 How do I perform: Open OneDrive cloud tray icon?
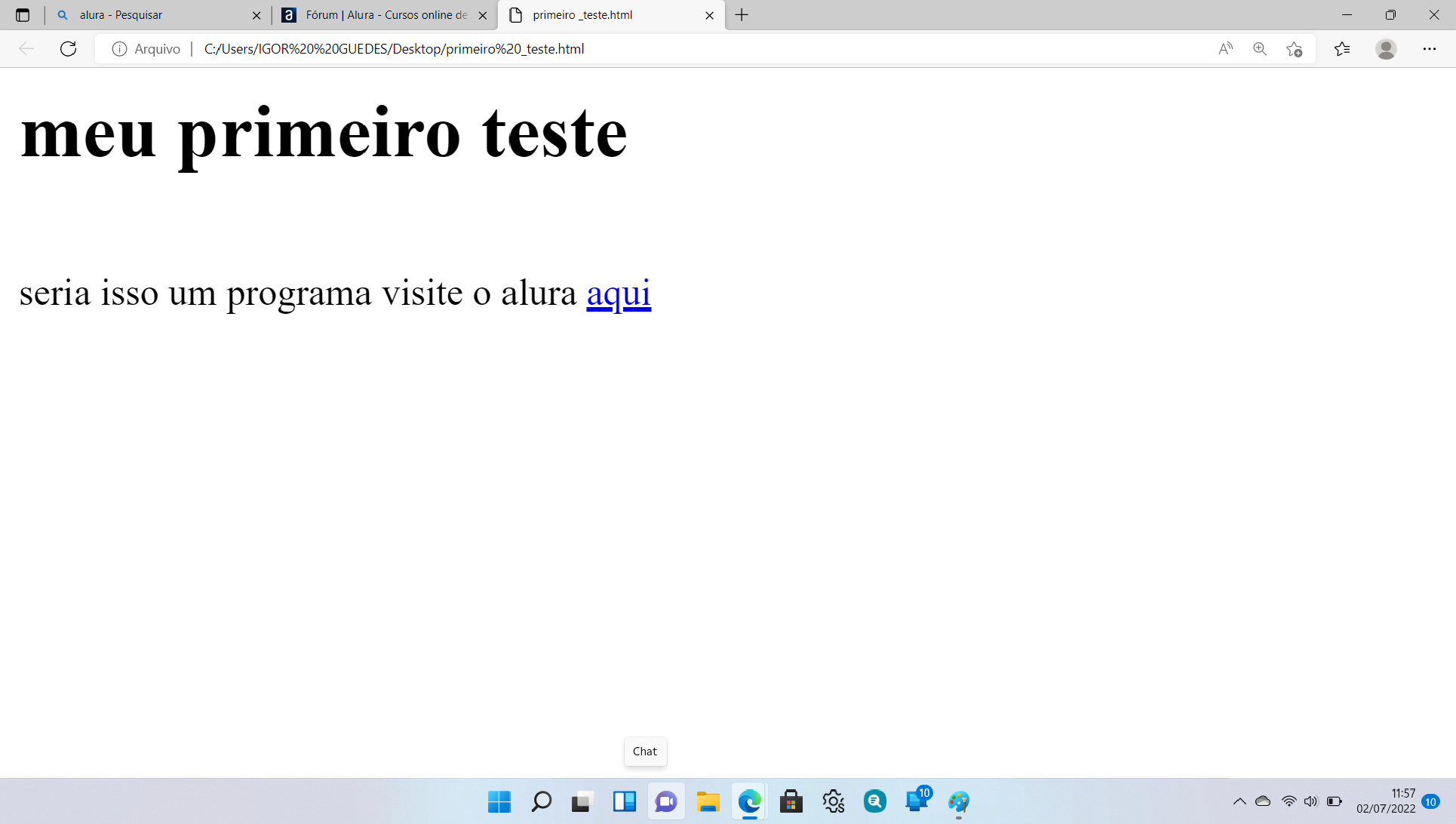coord(1263,801)
